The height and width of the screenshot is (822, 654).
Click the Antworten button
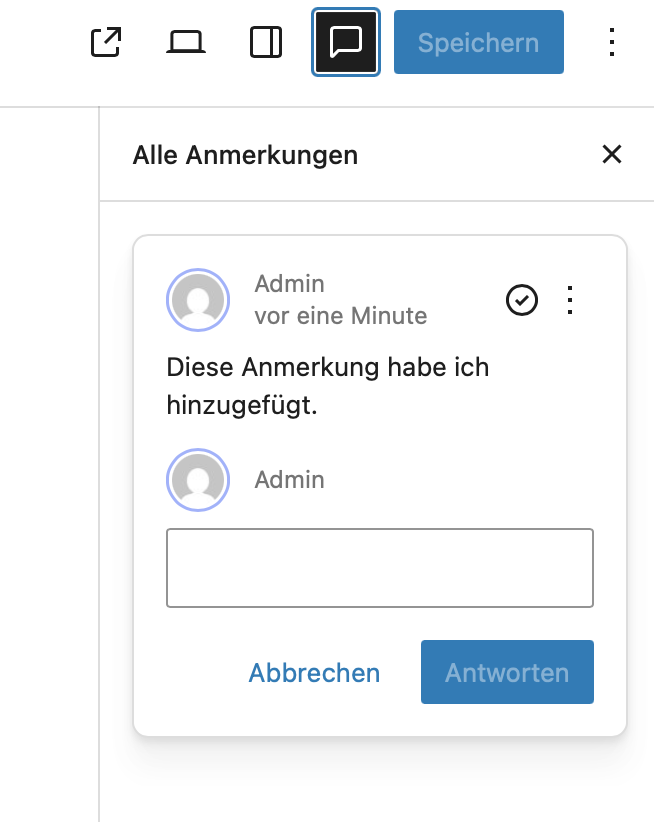point(507,673)
